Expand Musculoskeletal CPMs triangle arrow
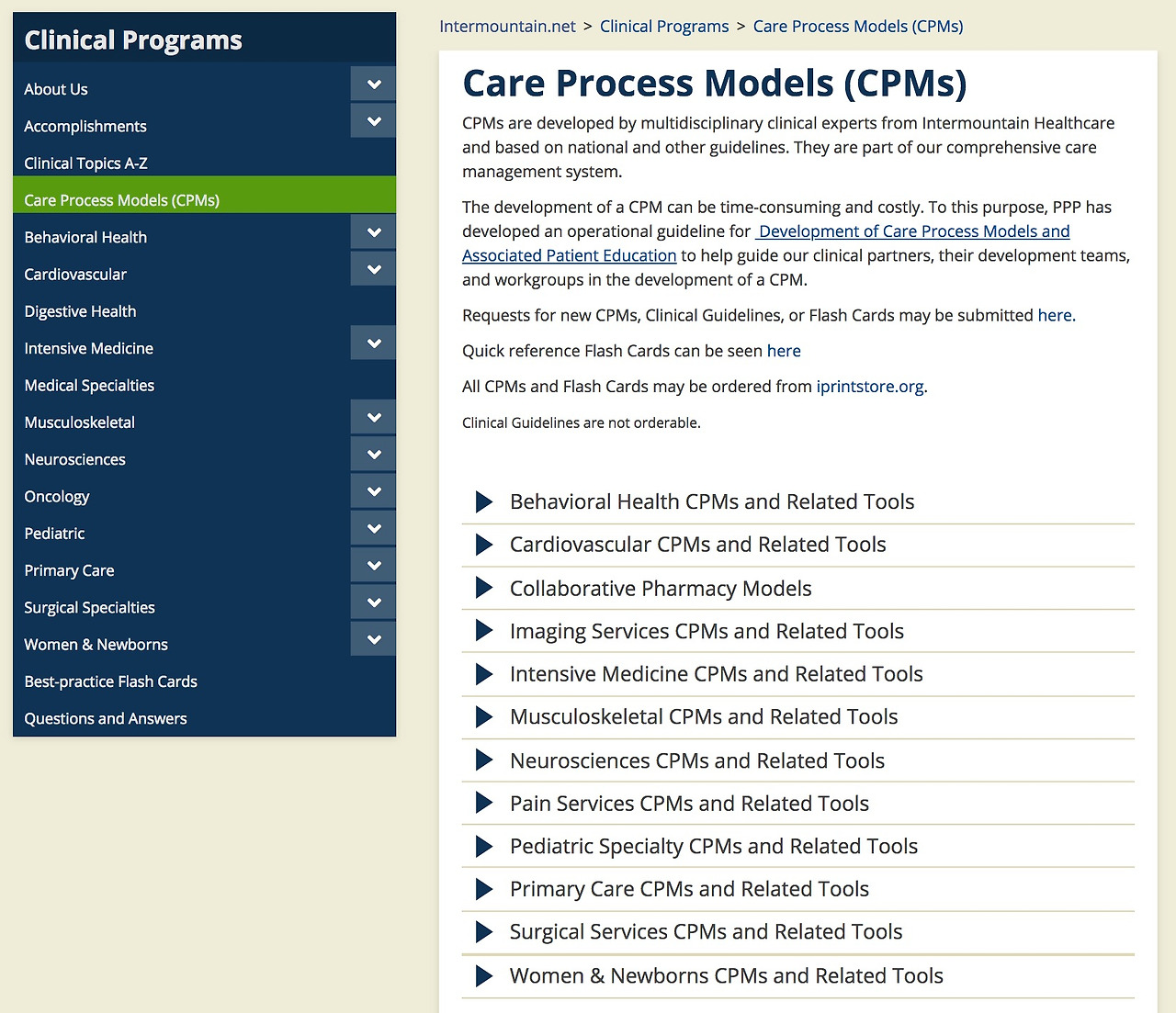This screenshot has height=1013, width=1176. [x=484, y=717]
